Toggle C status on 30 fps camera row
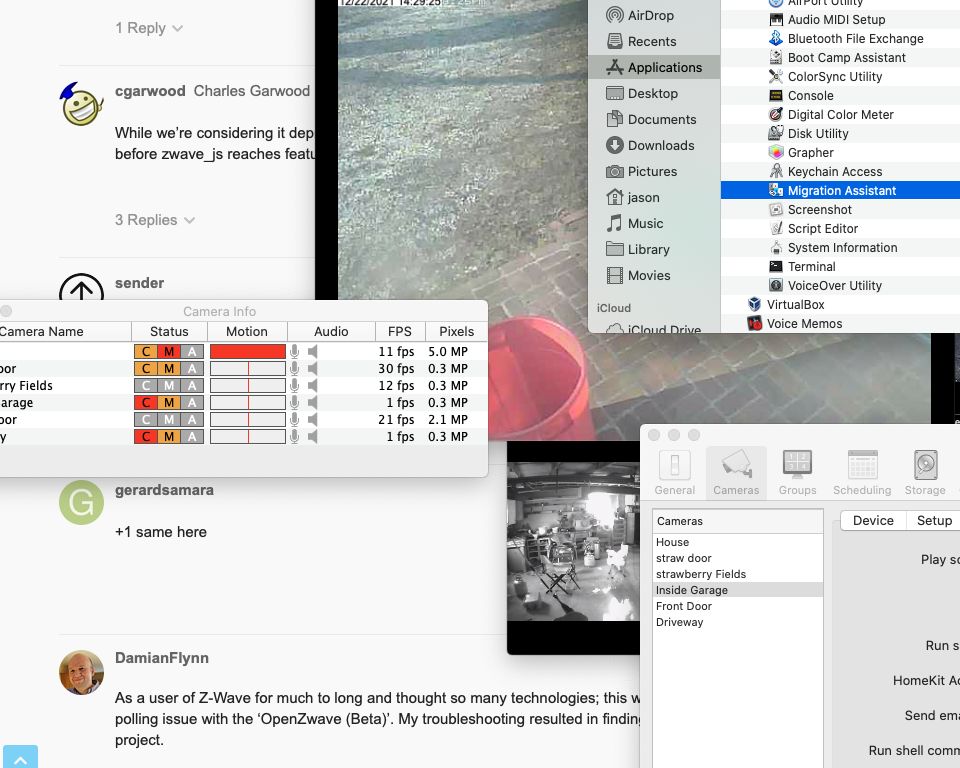Viewport: 960px width, 768px height. tap(146, 369)
